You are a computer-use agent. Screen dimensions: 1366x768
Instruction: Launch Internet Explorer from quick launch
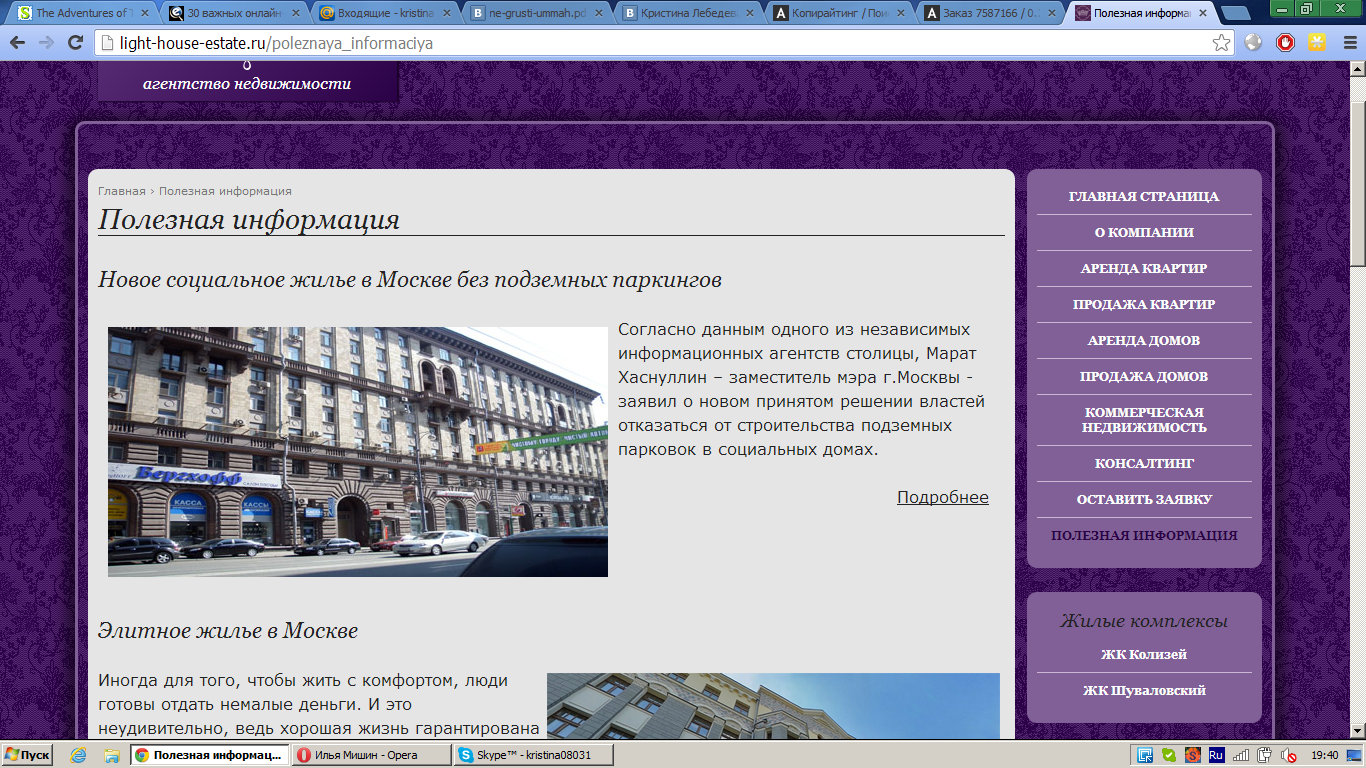[78, 755]
